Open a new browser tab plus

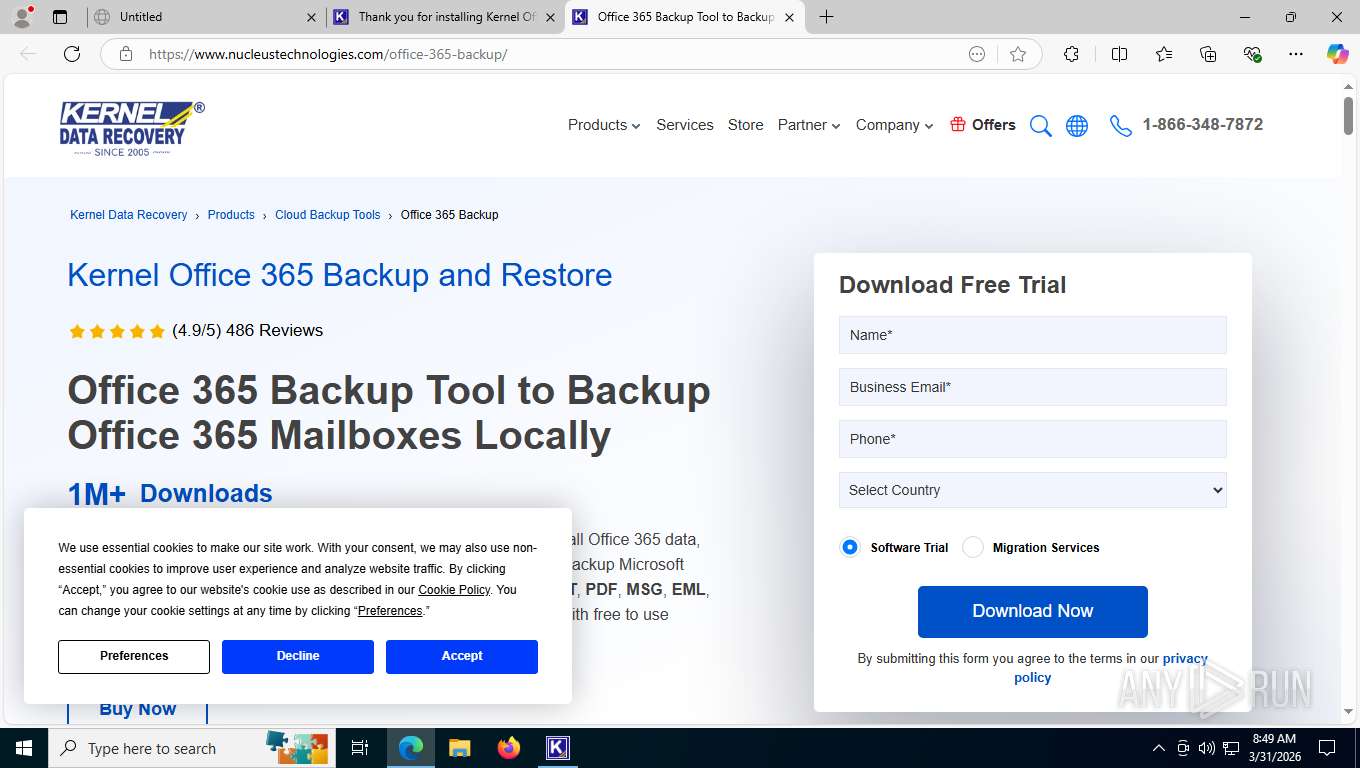click(x=826, y=17)
